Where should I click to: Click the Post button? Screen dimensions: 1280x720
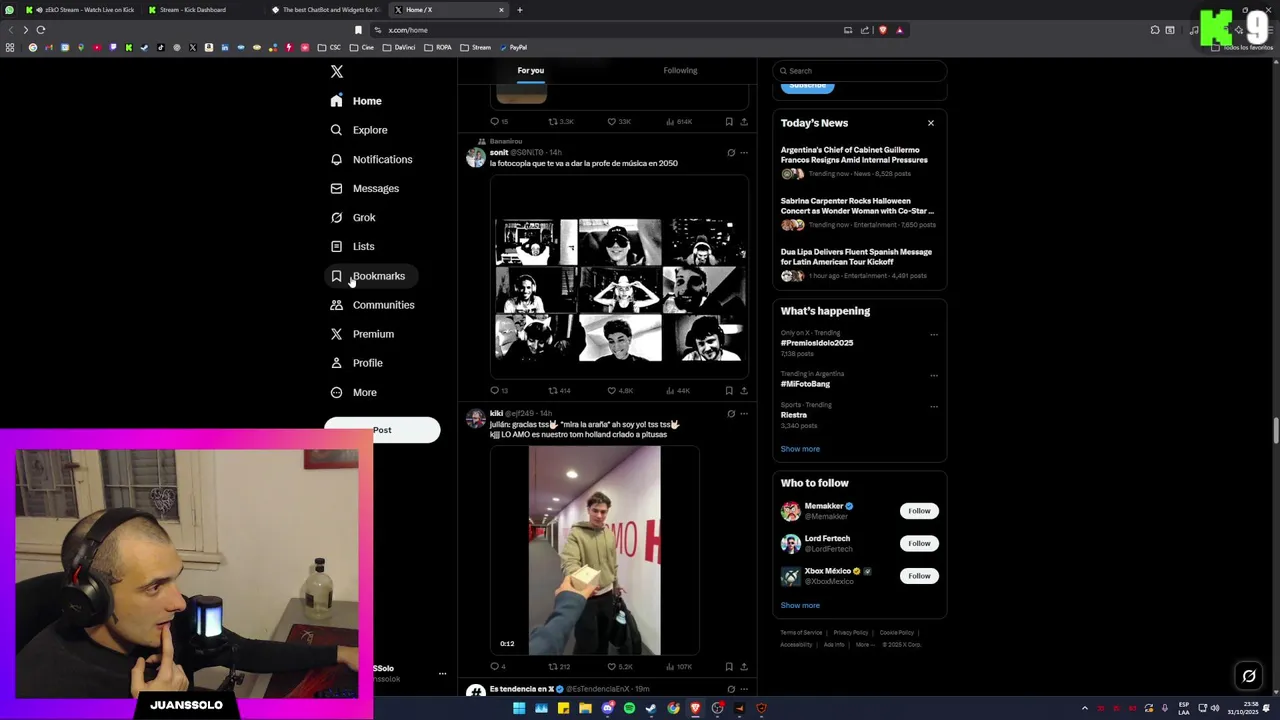pyautogui.click(x=382, y=430)
